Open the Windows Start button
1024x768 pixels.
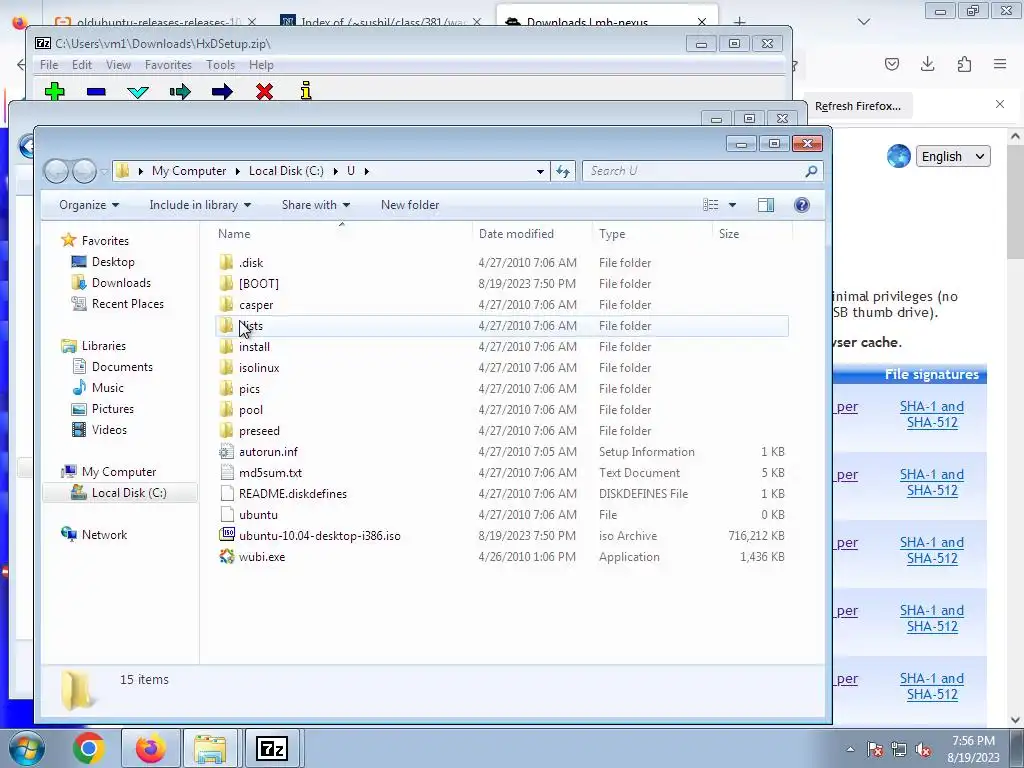tap(26, 748)
